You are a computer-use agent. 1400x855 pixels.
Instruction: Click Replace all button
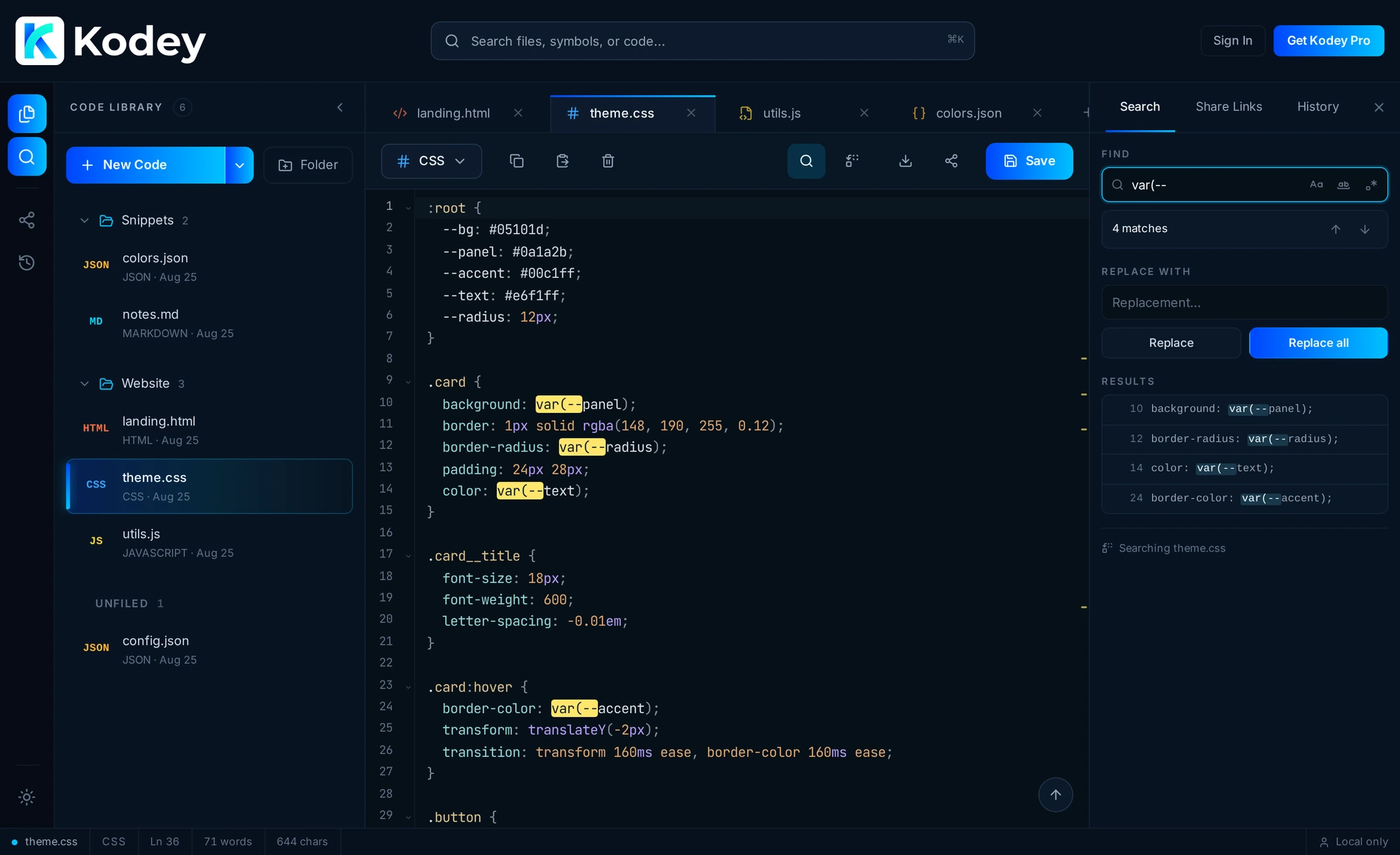[1318, 343]
